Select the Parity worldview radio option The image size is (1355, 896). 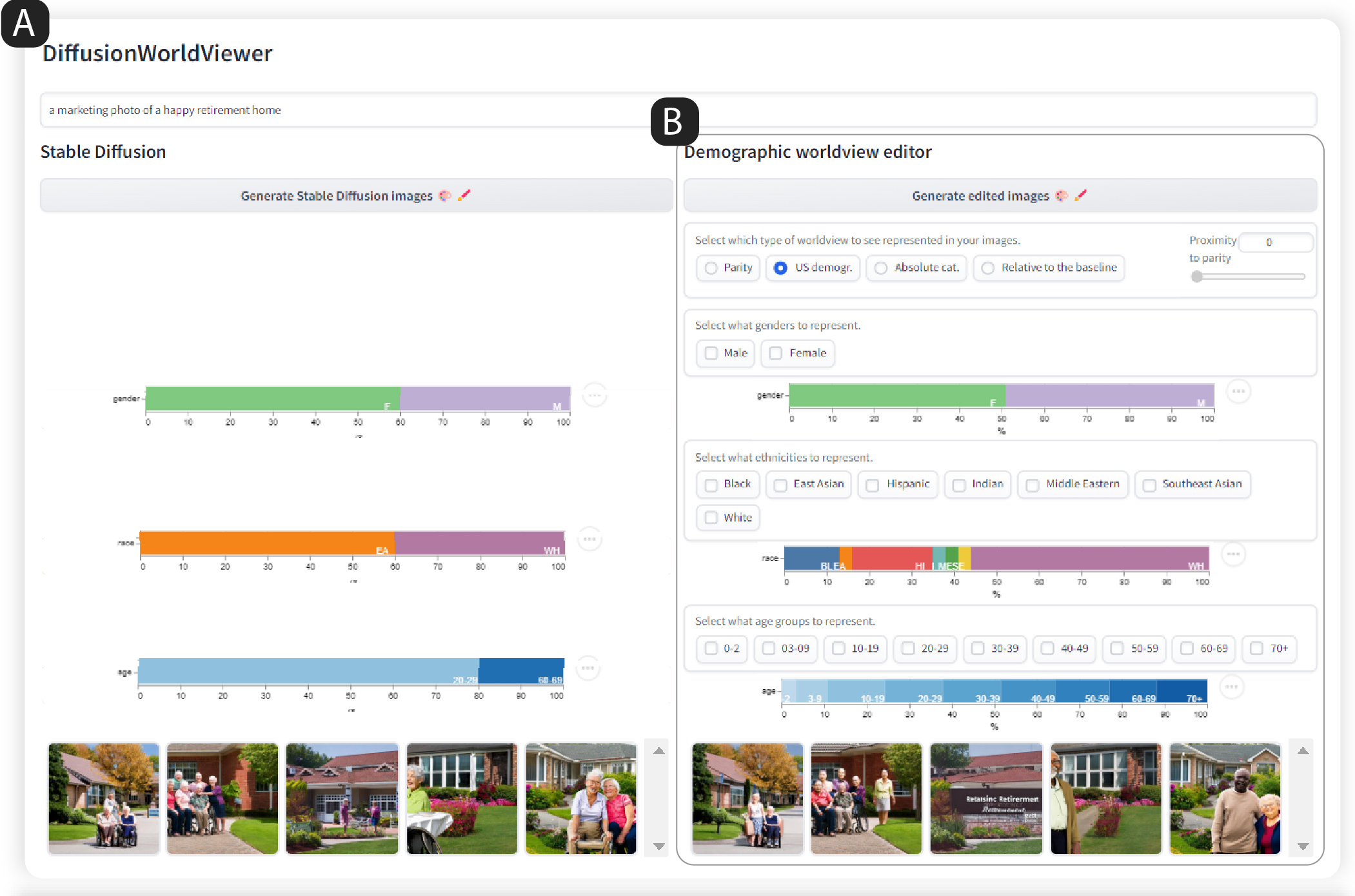(x=711, y=268)
